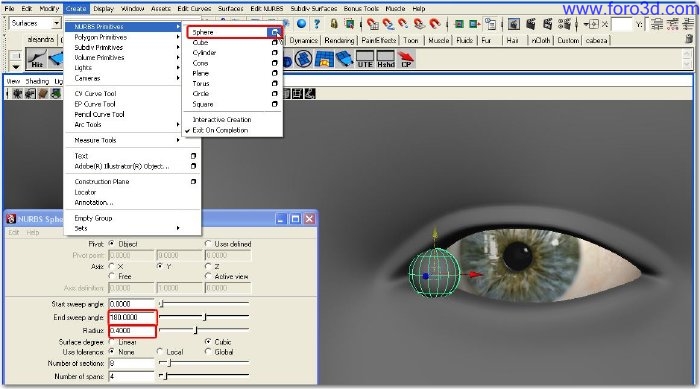Click the circled blue surface shelf icon
The height and width of the screenshot is (389, 700).
[304, 59]
